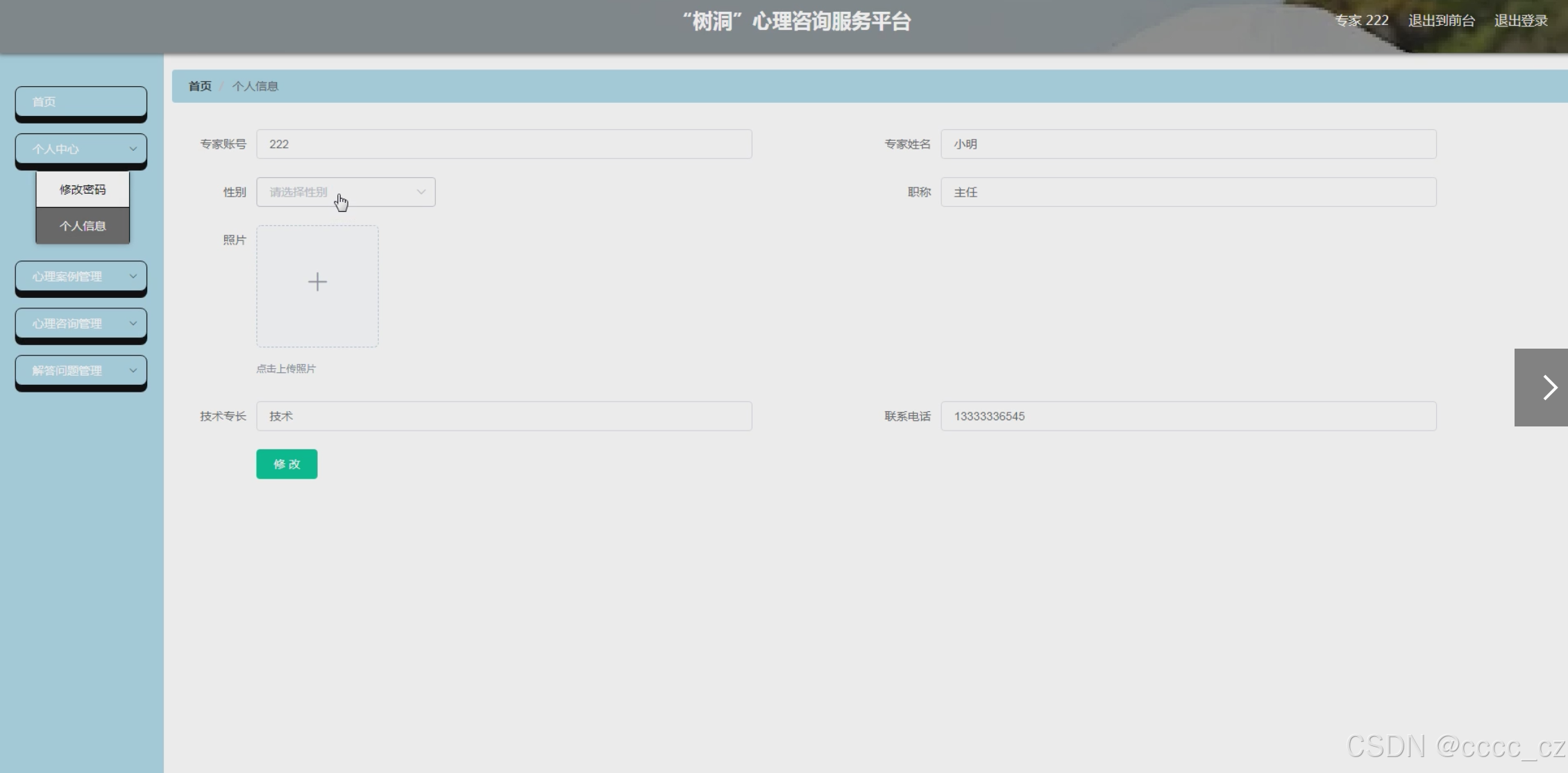Click the 退出到前台 link in the header
The height and width of the screenshot is (773, 1568).
(x=1441, y=21)
